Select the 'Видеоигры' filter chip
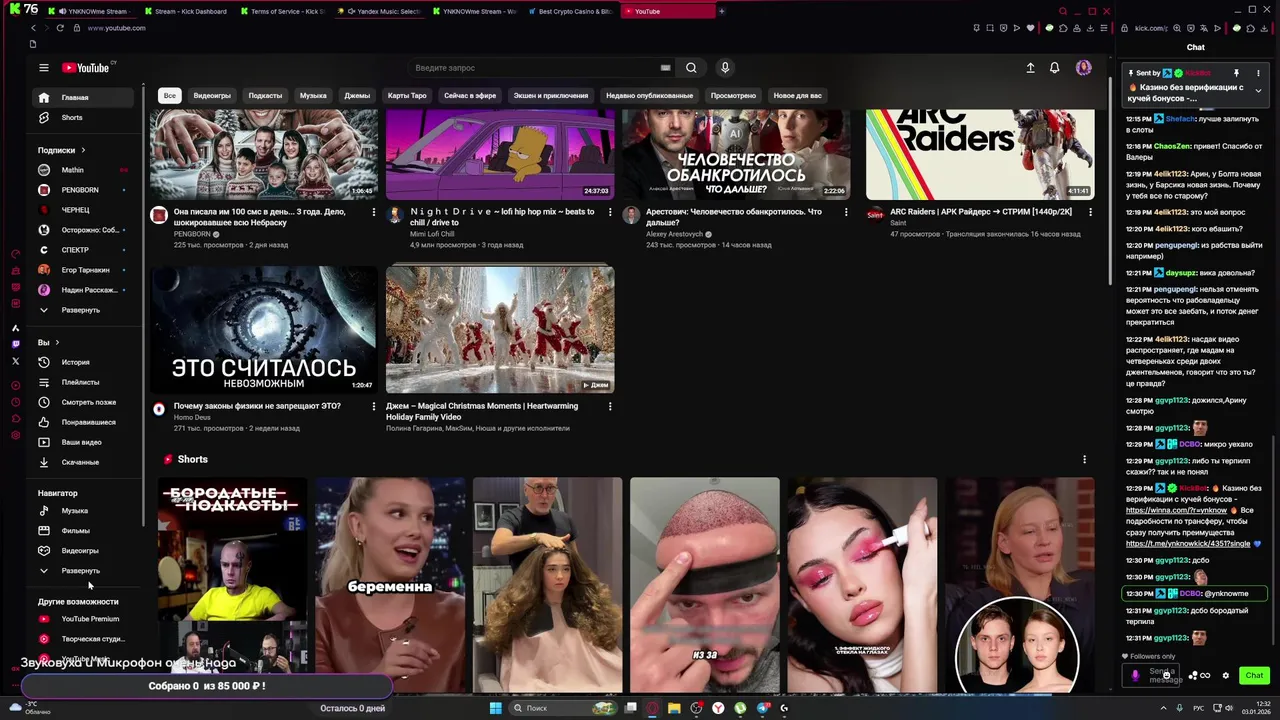 (212, 96)
